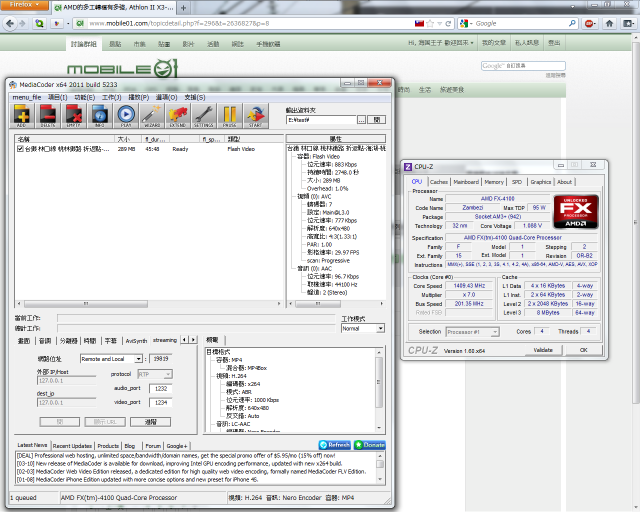Open the orange Firefox menu button
Viewport: 640px width, 512px height.
tap(24, 5)
